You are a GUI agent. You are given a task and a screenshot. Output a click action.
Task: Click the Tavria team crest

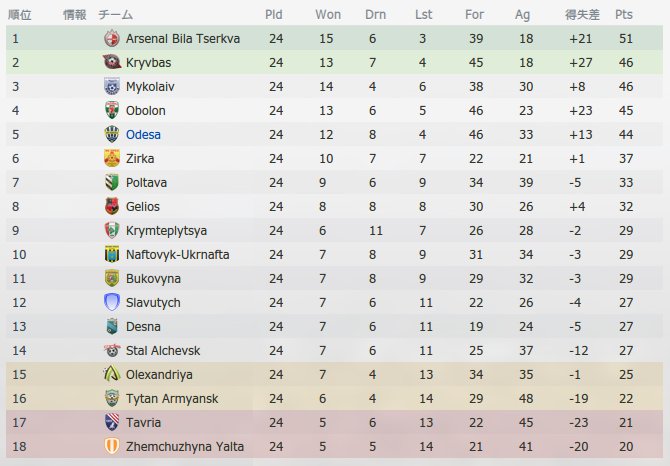pyautogui.click(x=112, y=422)
